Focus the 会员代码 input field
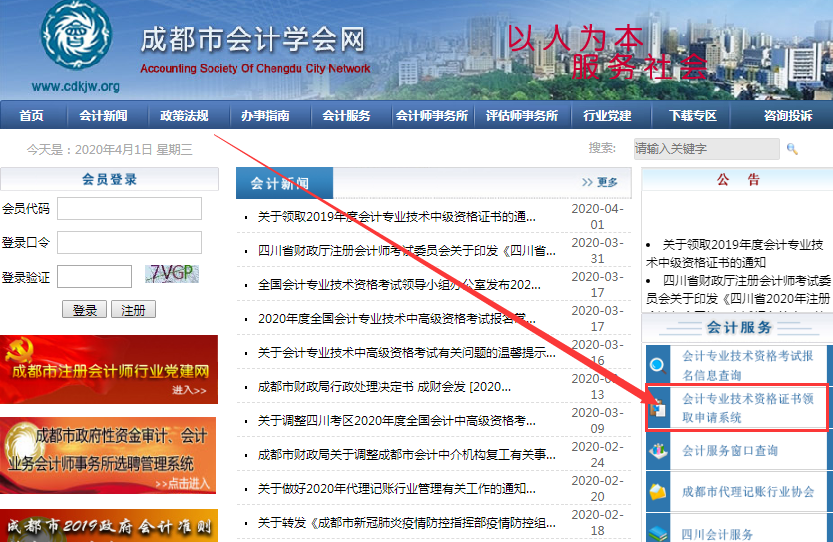Screen dimensions: 833x542 [x=129, y=208]
